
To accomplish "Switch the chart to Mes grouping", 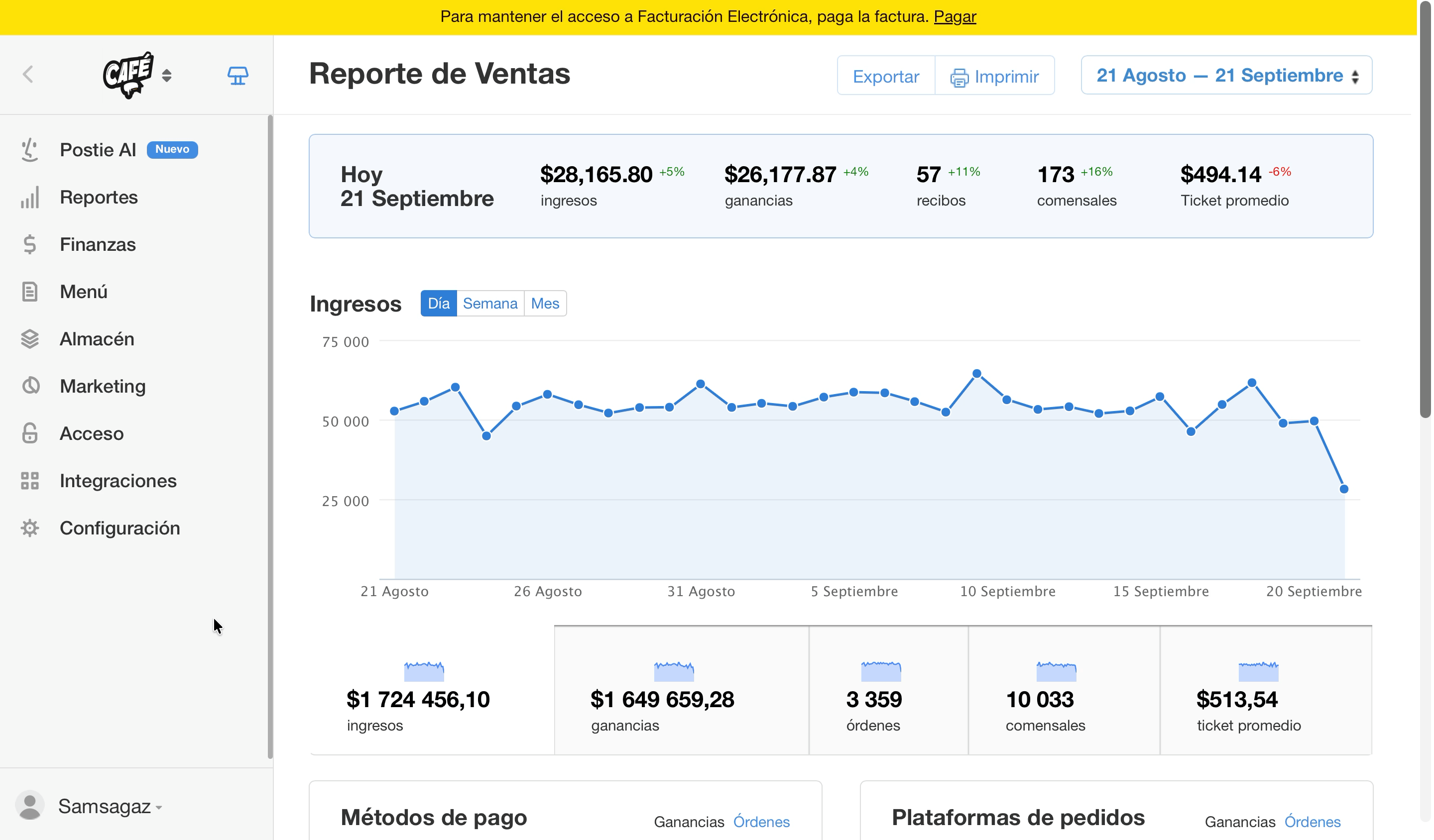I will (545, 303).
